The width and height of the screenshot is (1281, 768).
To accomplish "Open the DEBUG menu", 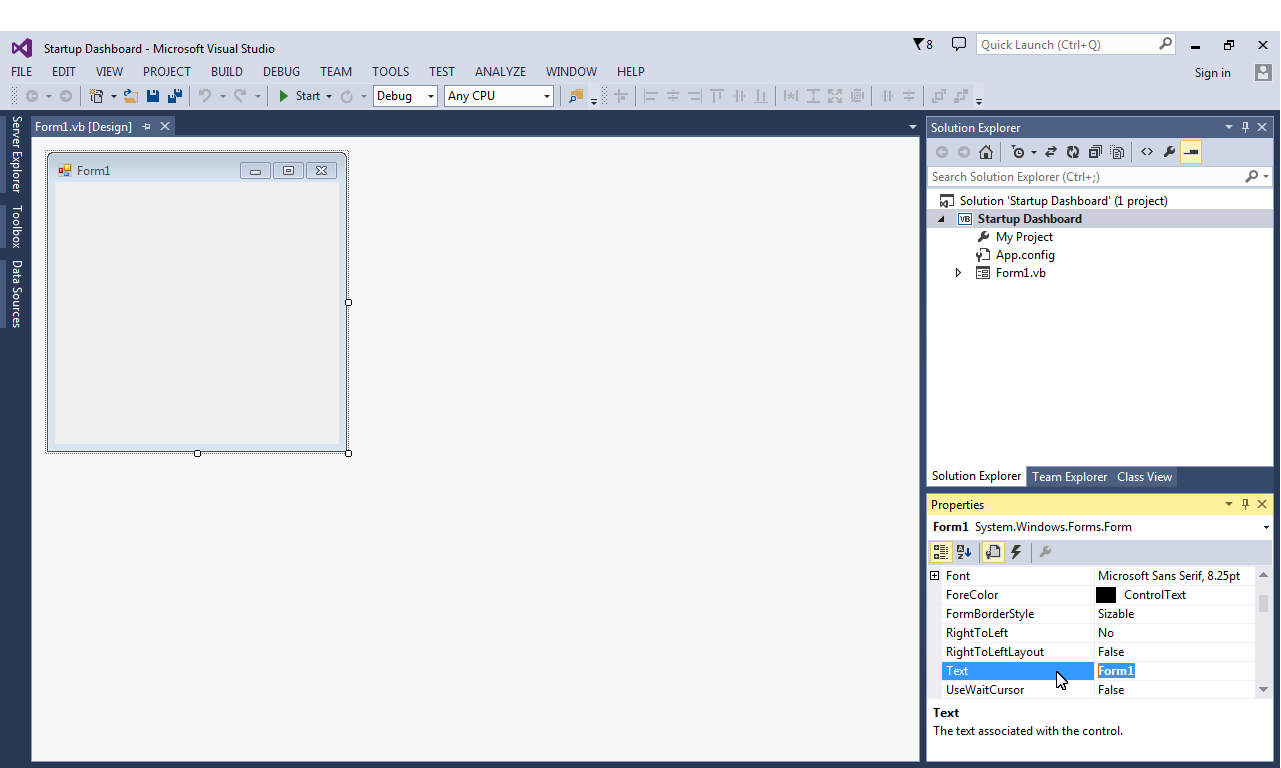I will (282, 72).
